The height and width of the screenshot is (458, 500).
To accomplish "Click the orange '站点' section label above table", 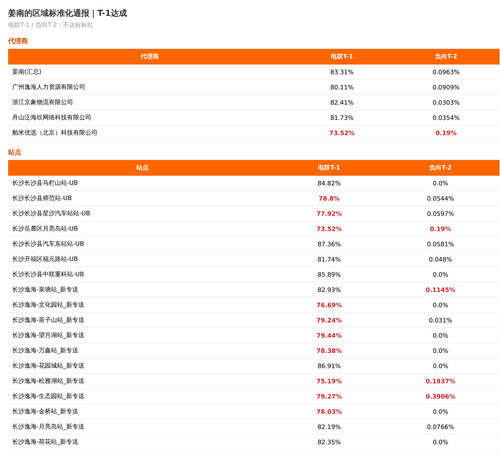I will tap(15, 152).
